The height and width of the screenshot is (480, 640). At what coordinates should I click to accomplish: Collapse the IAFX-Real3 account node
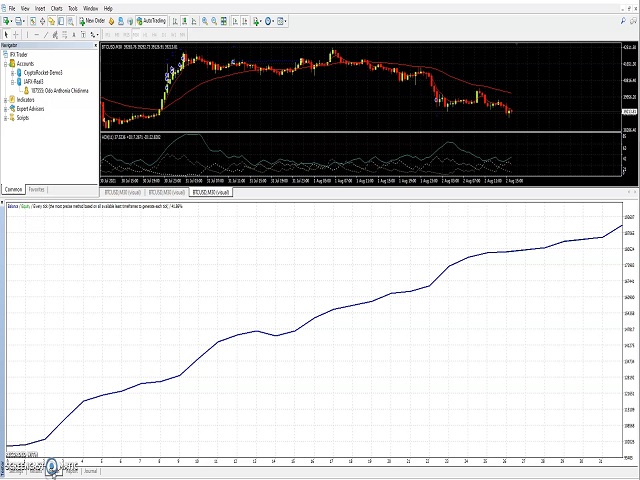pos(13,82)
